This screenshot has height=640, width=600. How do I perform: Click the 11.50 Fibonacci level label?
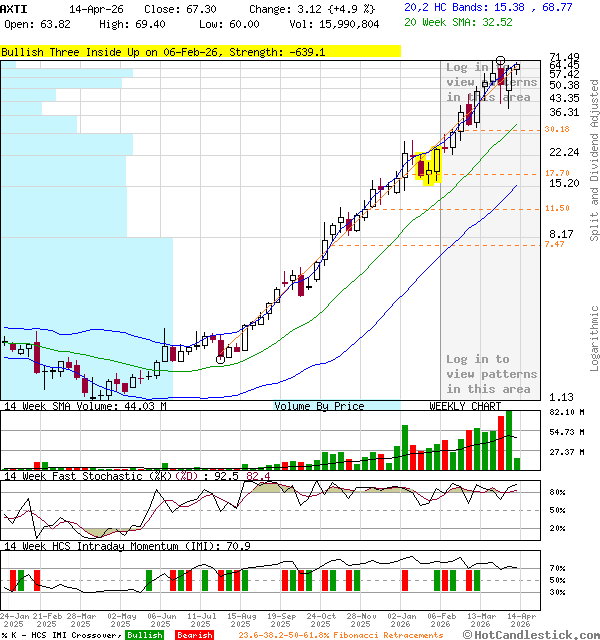[x=557, y=208]
